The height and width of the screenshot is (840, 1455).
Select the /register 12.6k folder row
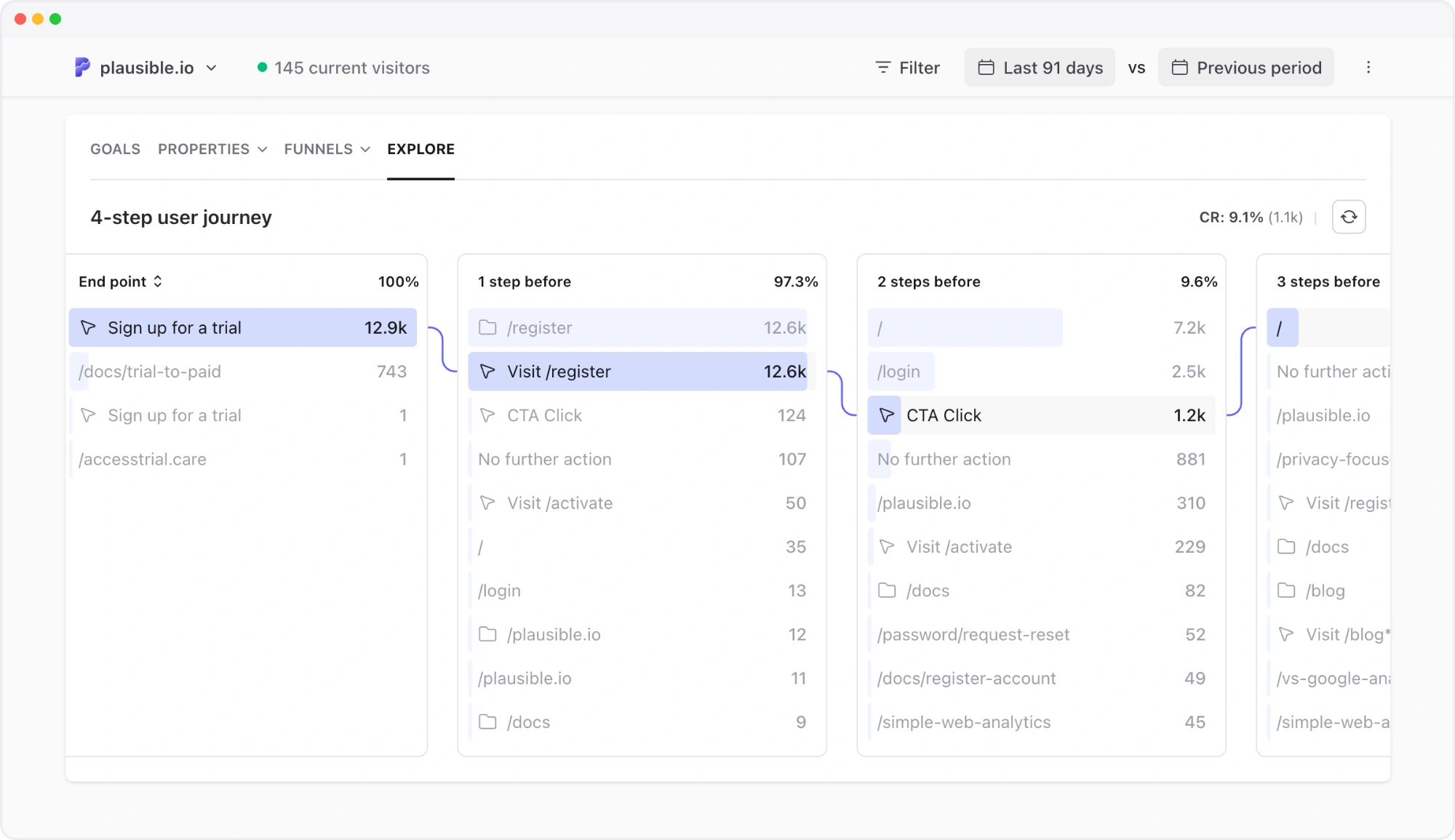pos(642,328)
